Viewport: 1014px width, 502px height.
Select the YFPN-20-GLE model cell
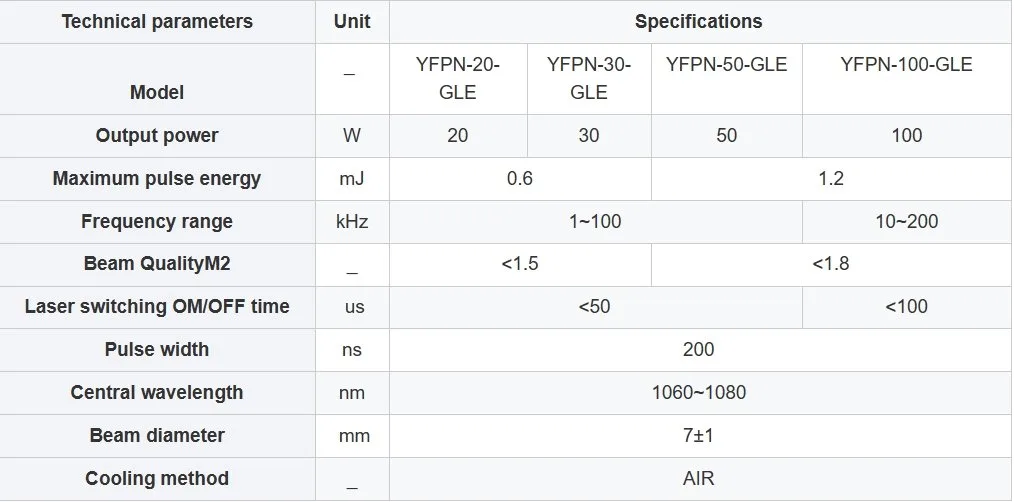point(458,79)
